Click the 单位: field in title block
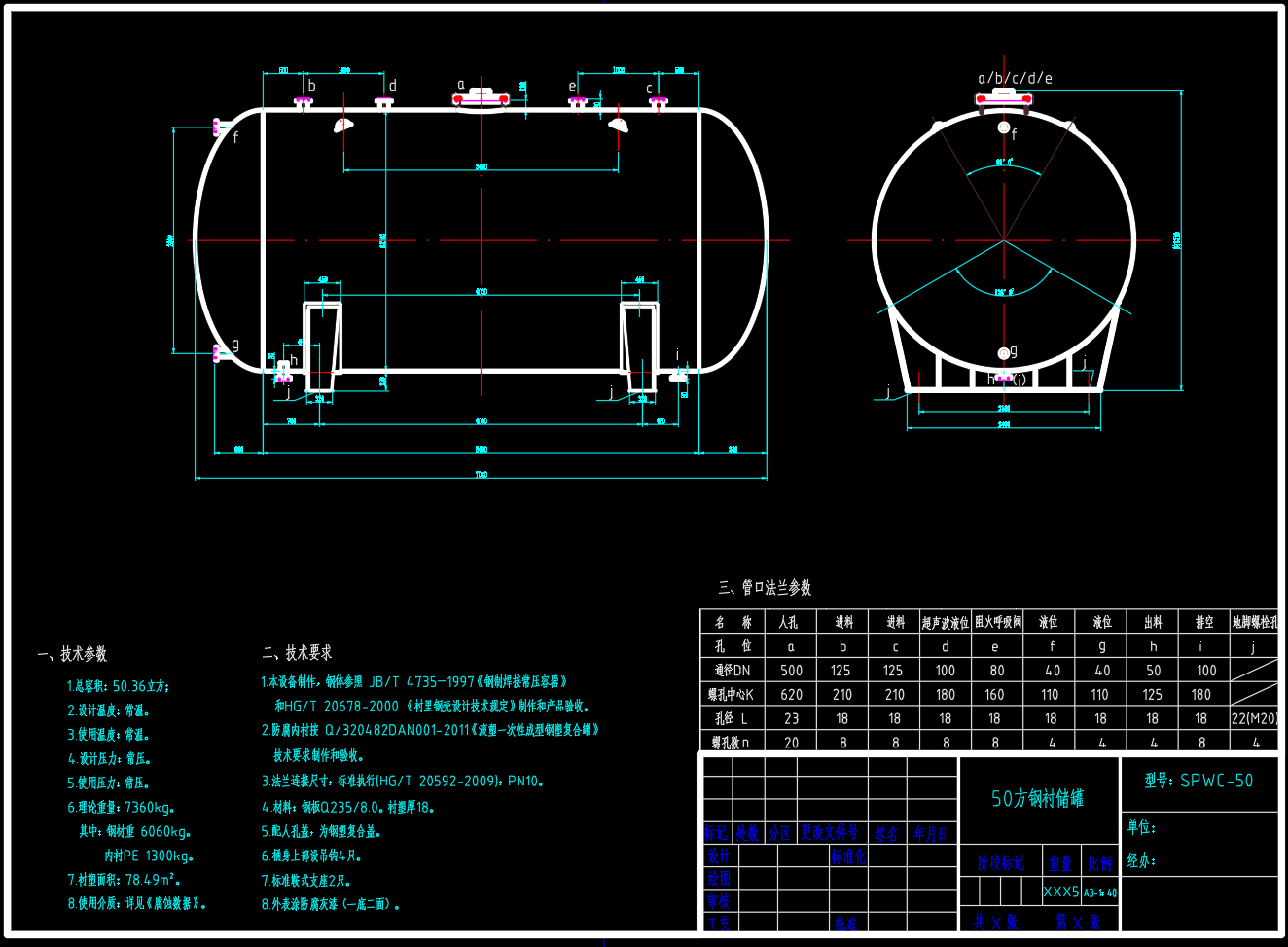Screen dimensions: 1288x947 pos(1141,827)
